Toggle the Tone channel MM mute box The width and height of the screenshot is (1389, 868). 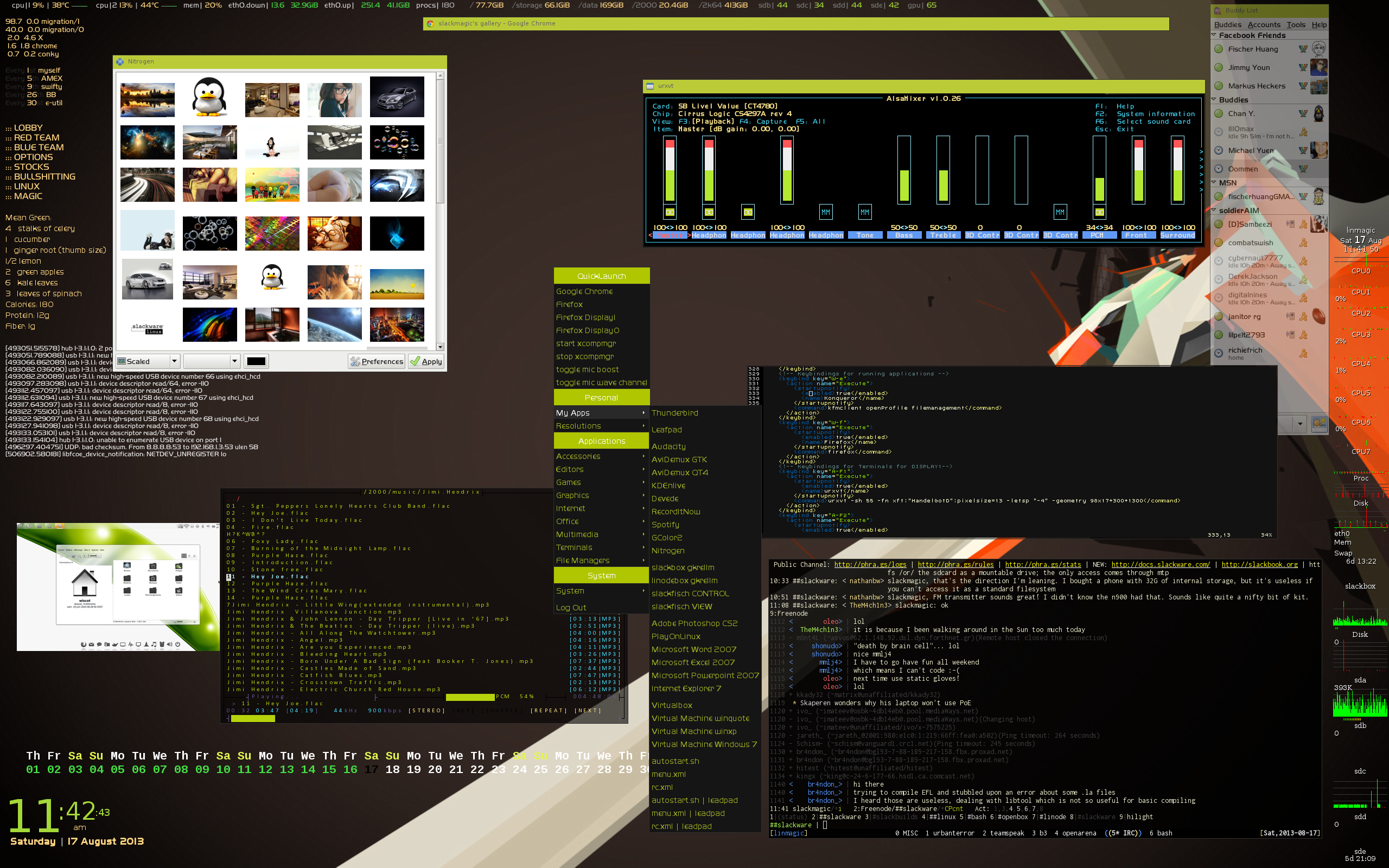pyautogui.click(x=865, y=213)
